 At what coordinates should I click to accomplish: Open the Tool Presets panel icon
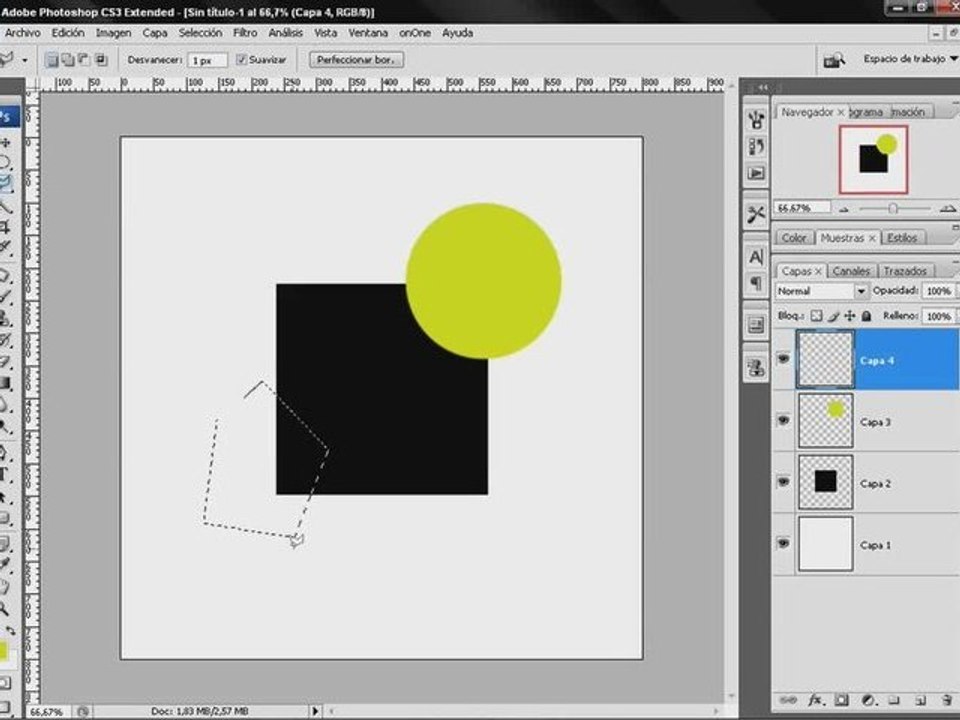[x=756, y=214]
